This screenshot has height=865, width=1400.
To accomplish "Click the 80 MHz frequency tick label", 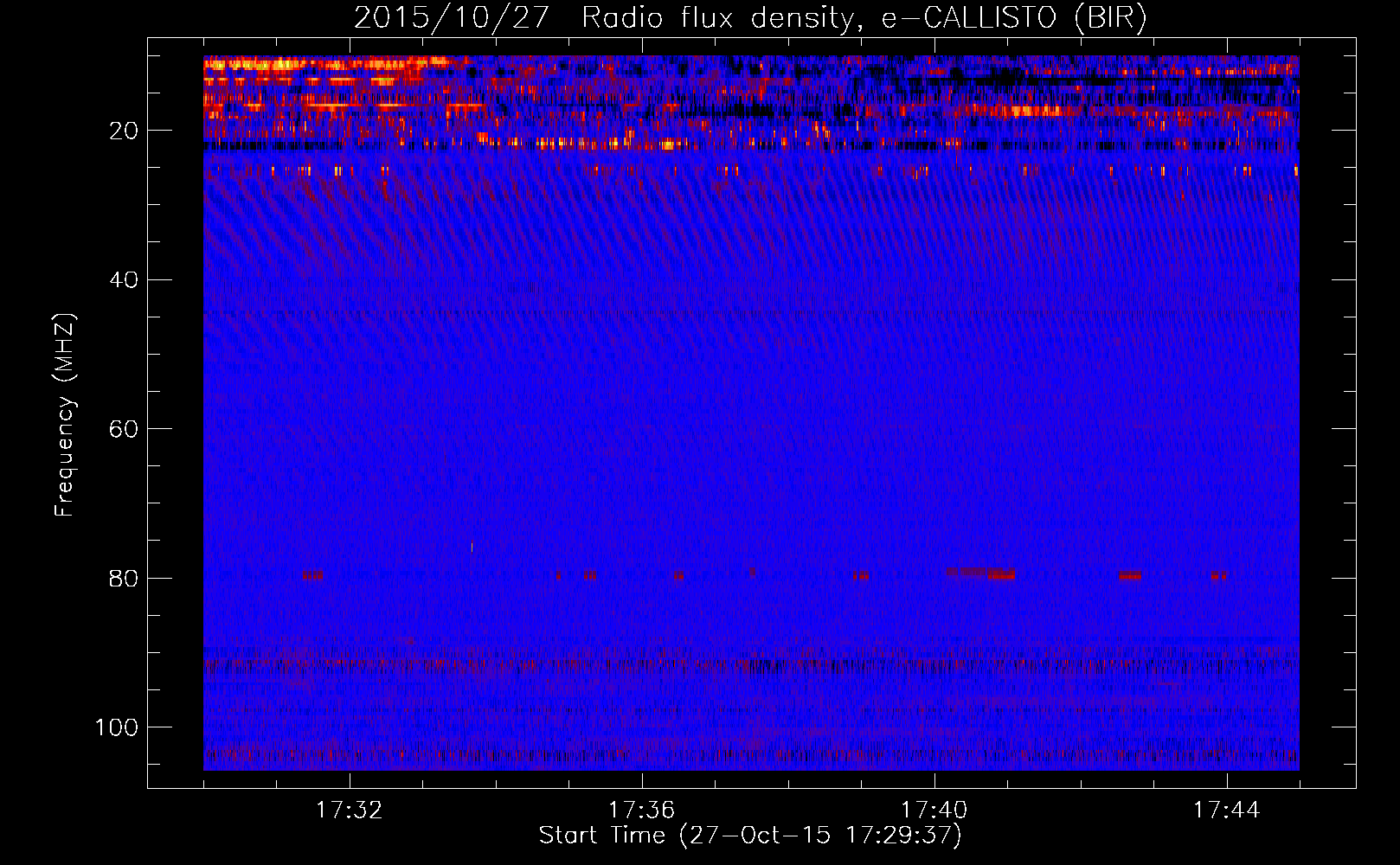I will [x=123, y=579].
